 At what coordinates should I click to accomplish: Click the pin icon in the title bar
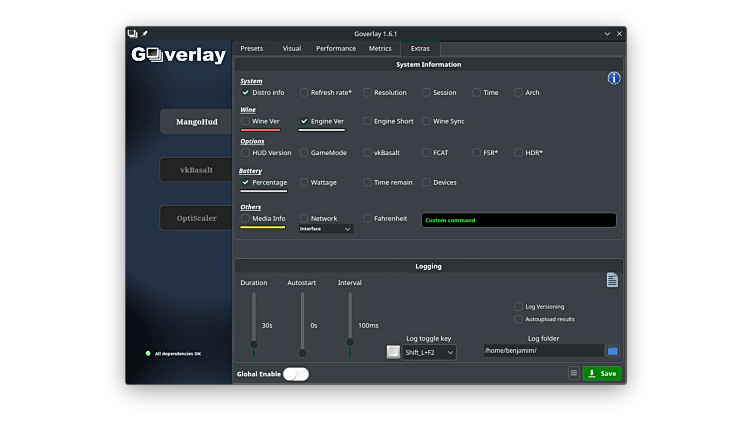pyautogui.click(x=145, y=33)
